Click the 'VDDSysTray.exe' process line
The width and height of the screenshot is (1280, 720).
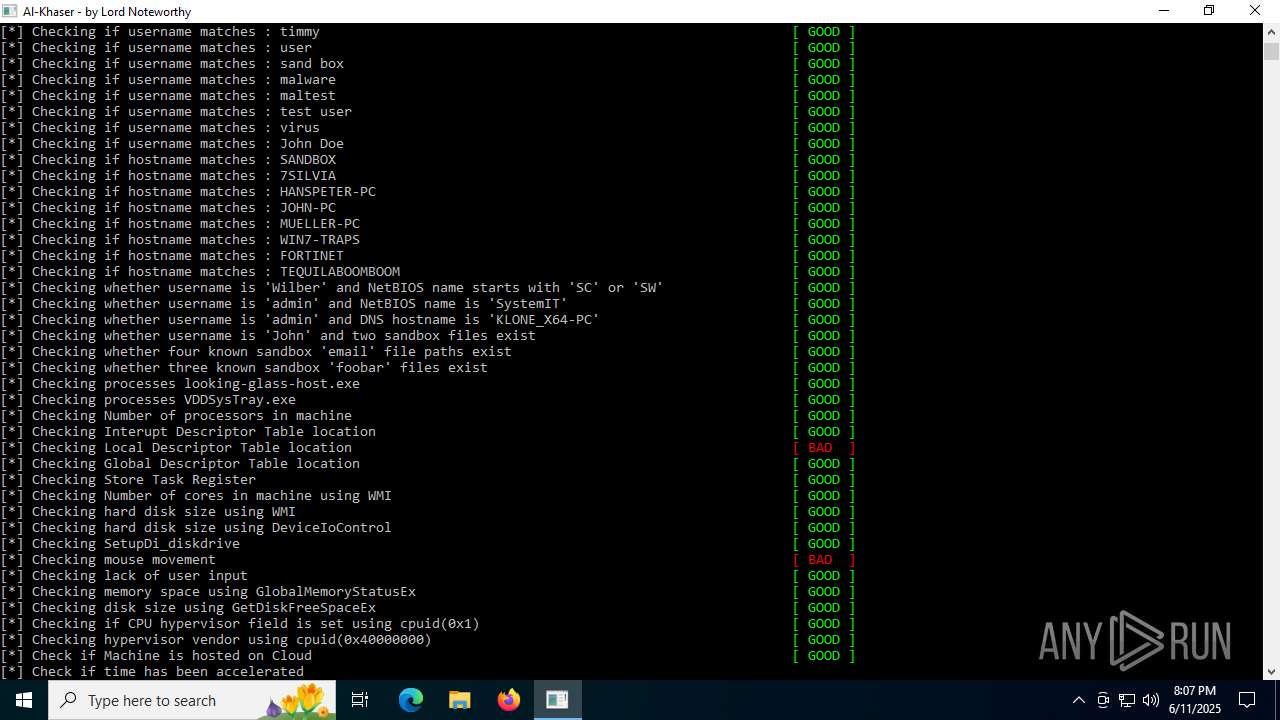tap(148, 400)
